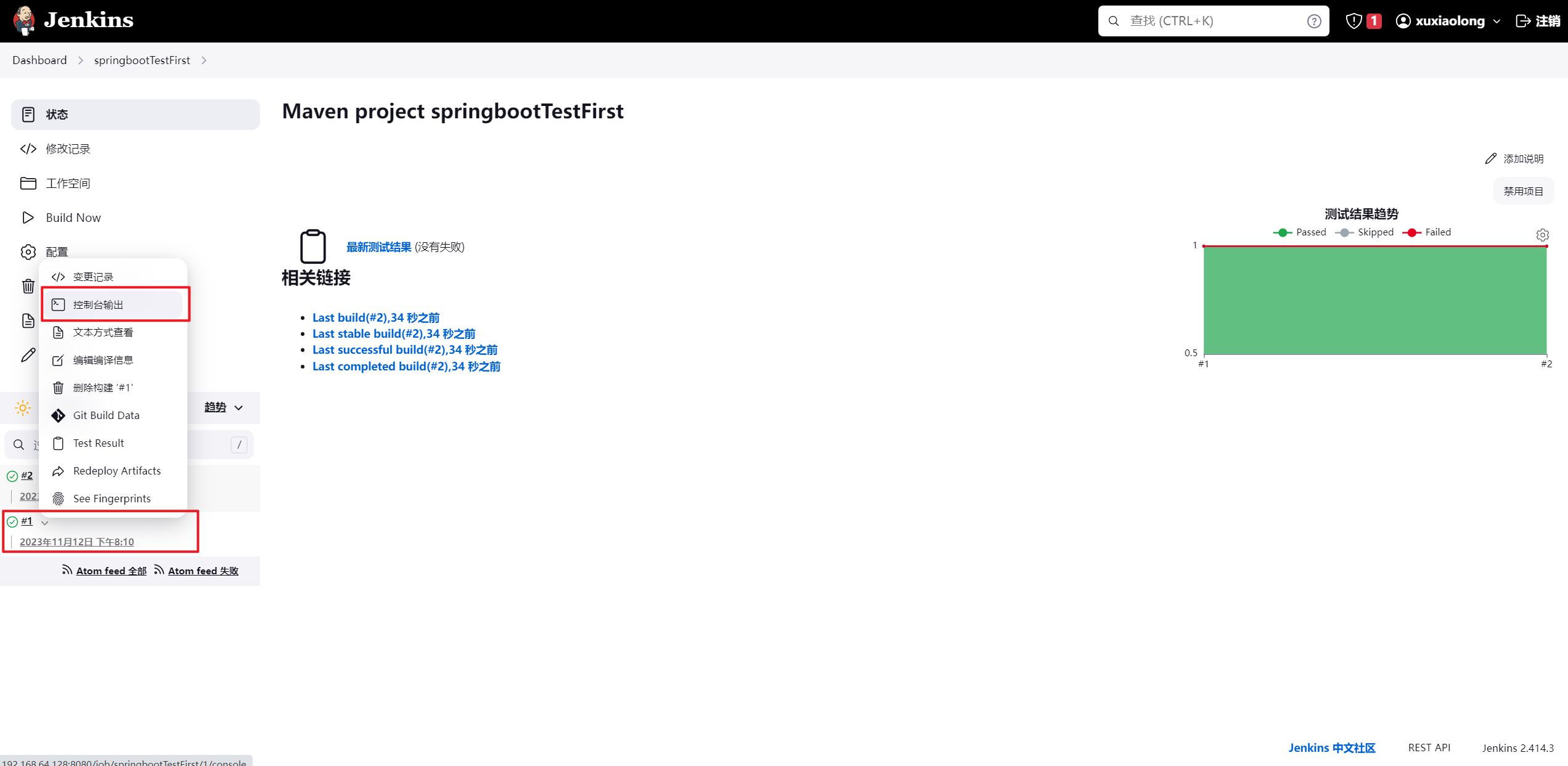Viewport: 1568px width, 766px height.
Task: Toggle the Failed series in chart legend
Action: [1427, 232]
